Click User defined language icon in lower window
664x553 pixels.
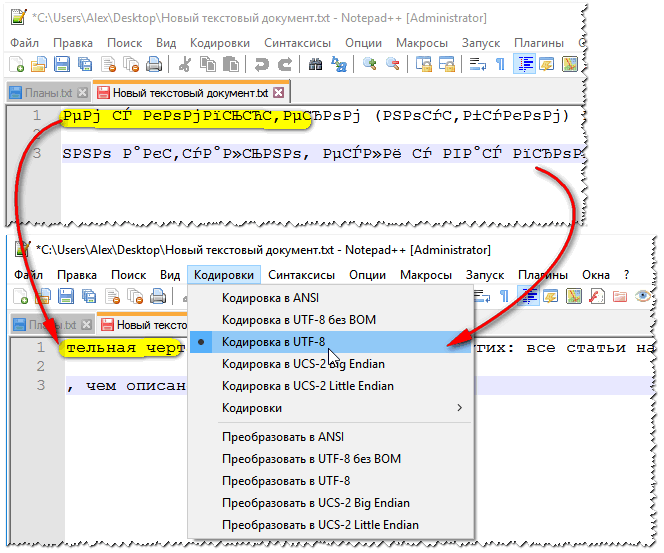[551, 296]
